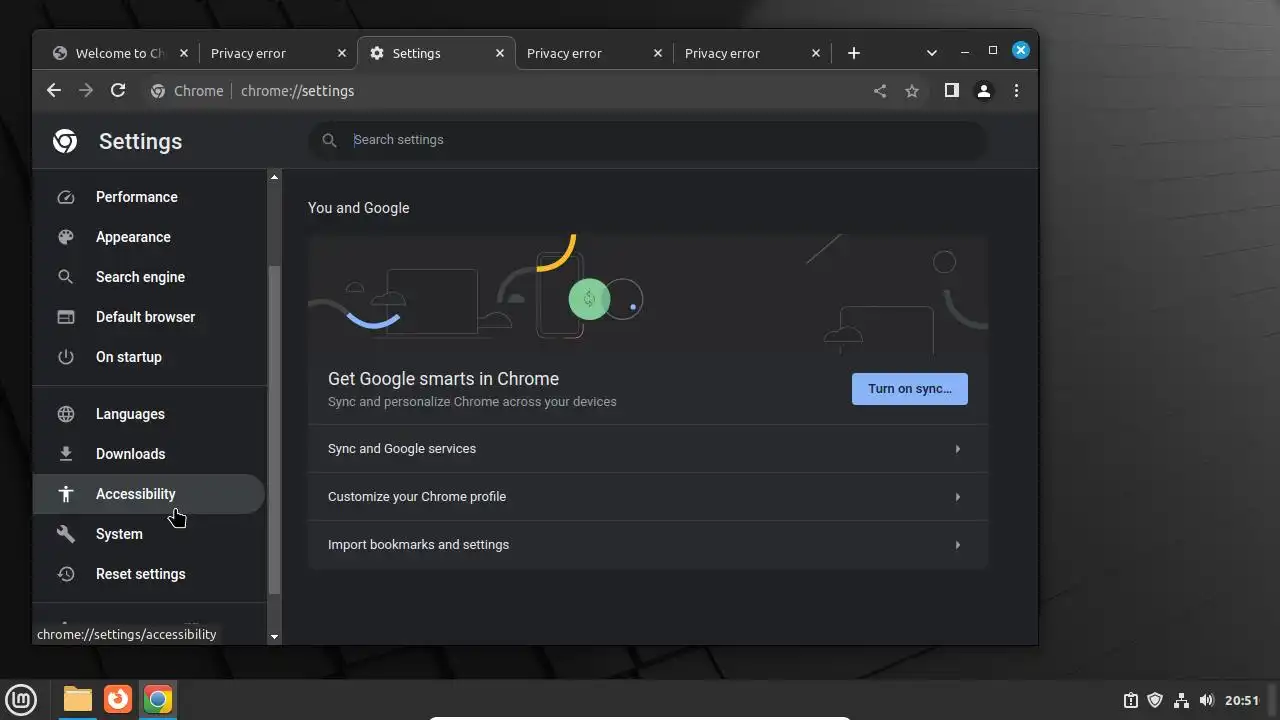Go back to the previous page
1280x720 pixels.
(54, 90)
